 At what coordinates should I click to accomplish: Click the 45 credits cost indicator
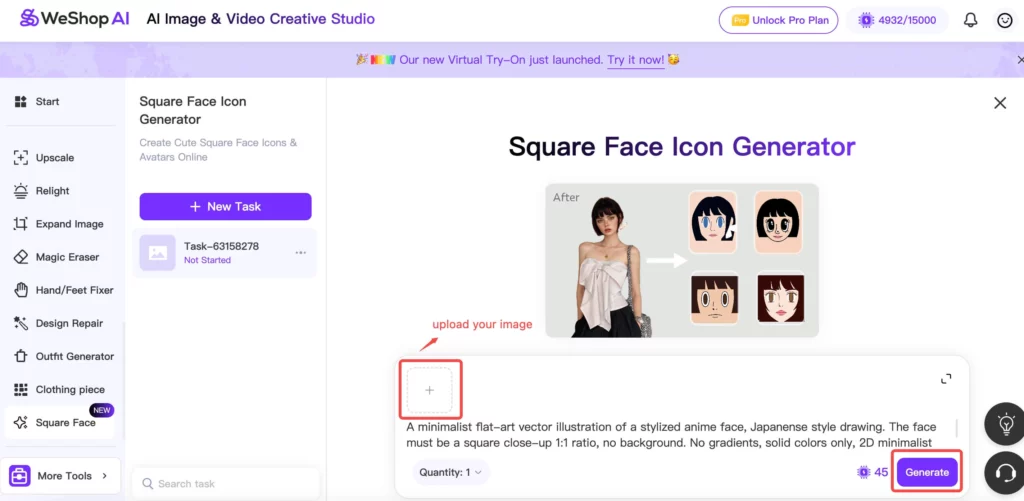(873, 472)
